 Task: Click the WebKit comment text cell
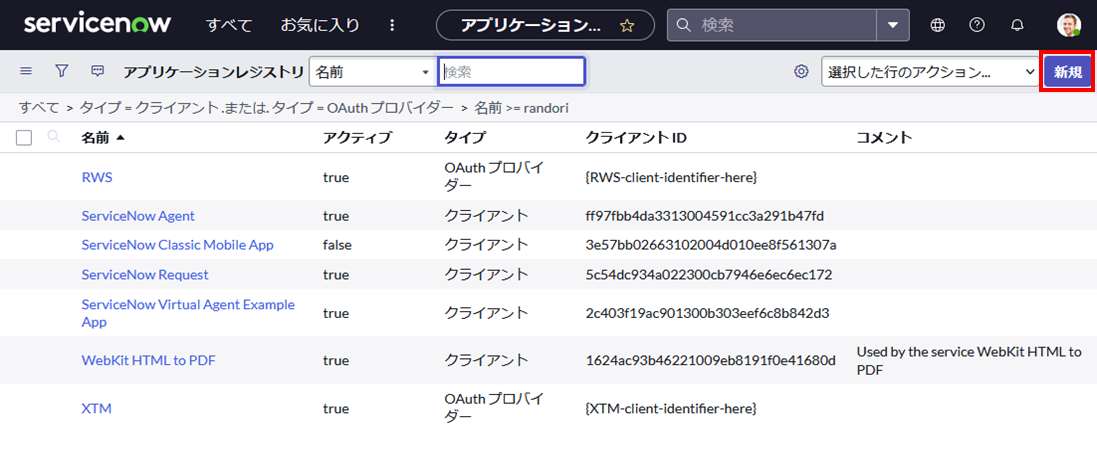click(969, 360)
